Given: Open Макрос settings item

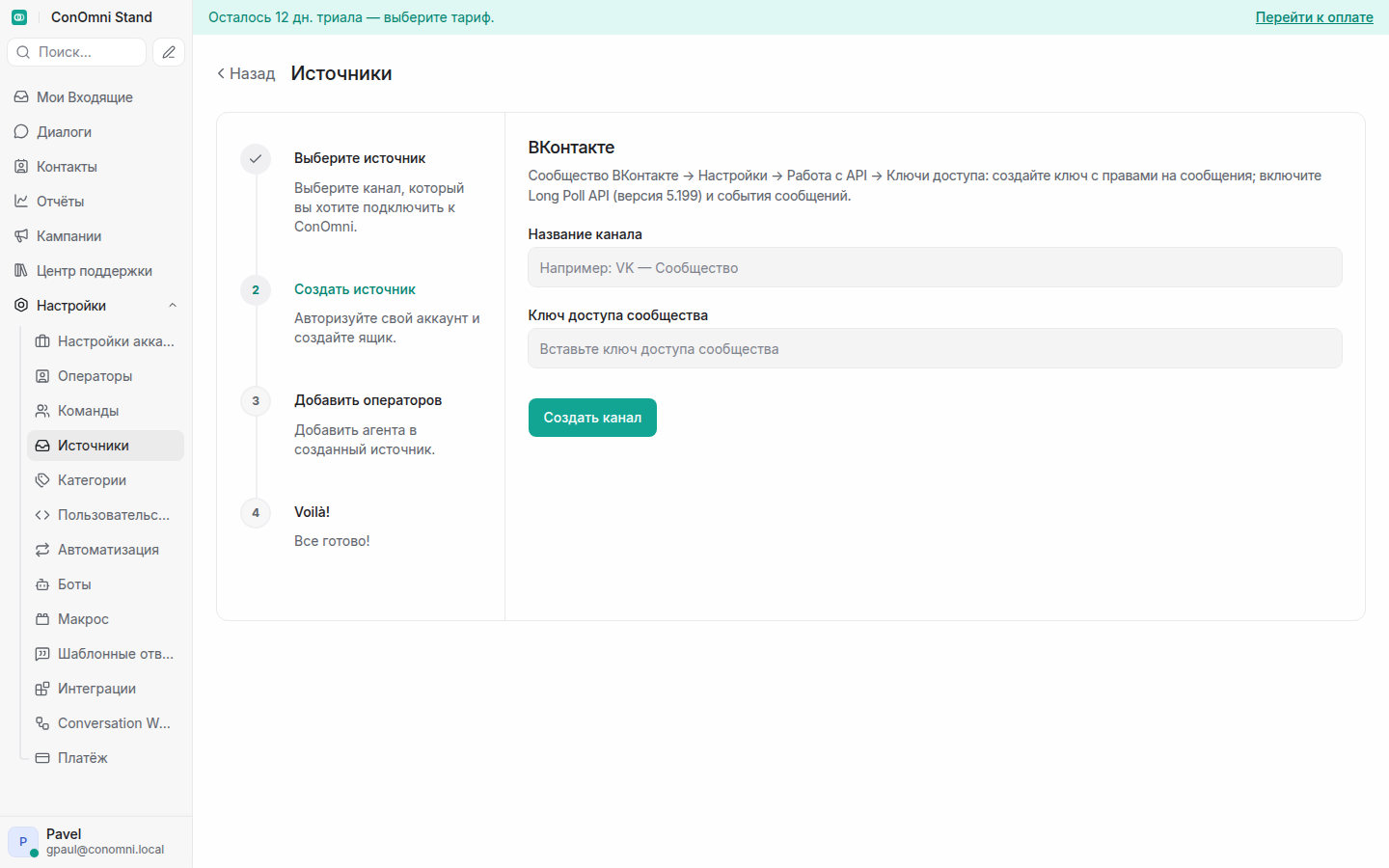Looking at the screenshot, I should pos(106,619).
